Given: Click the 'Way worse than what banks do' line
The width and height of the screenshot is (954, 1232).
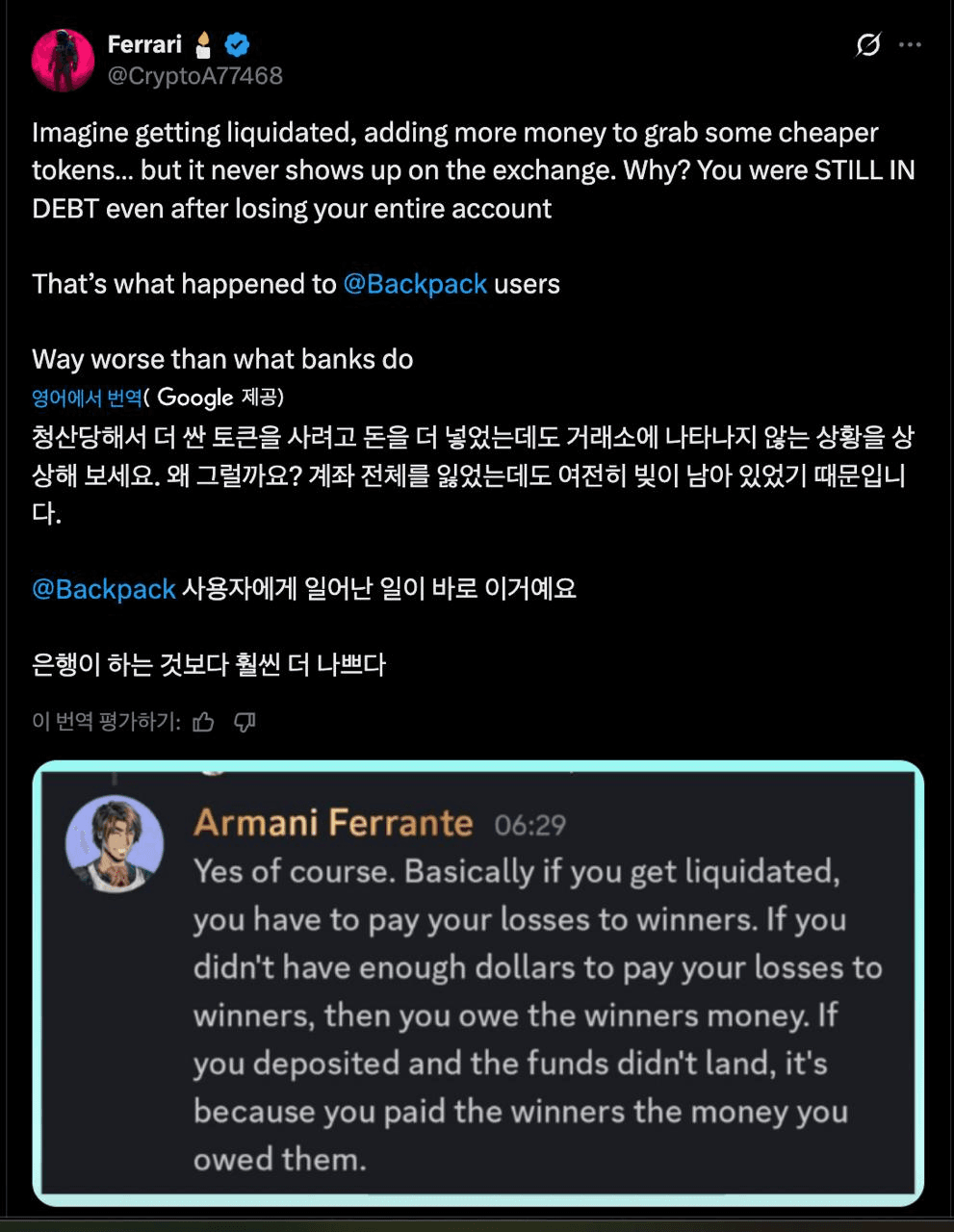Looking at the screenshot, I should pyautogui.click(x=222, y=359).
